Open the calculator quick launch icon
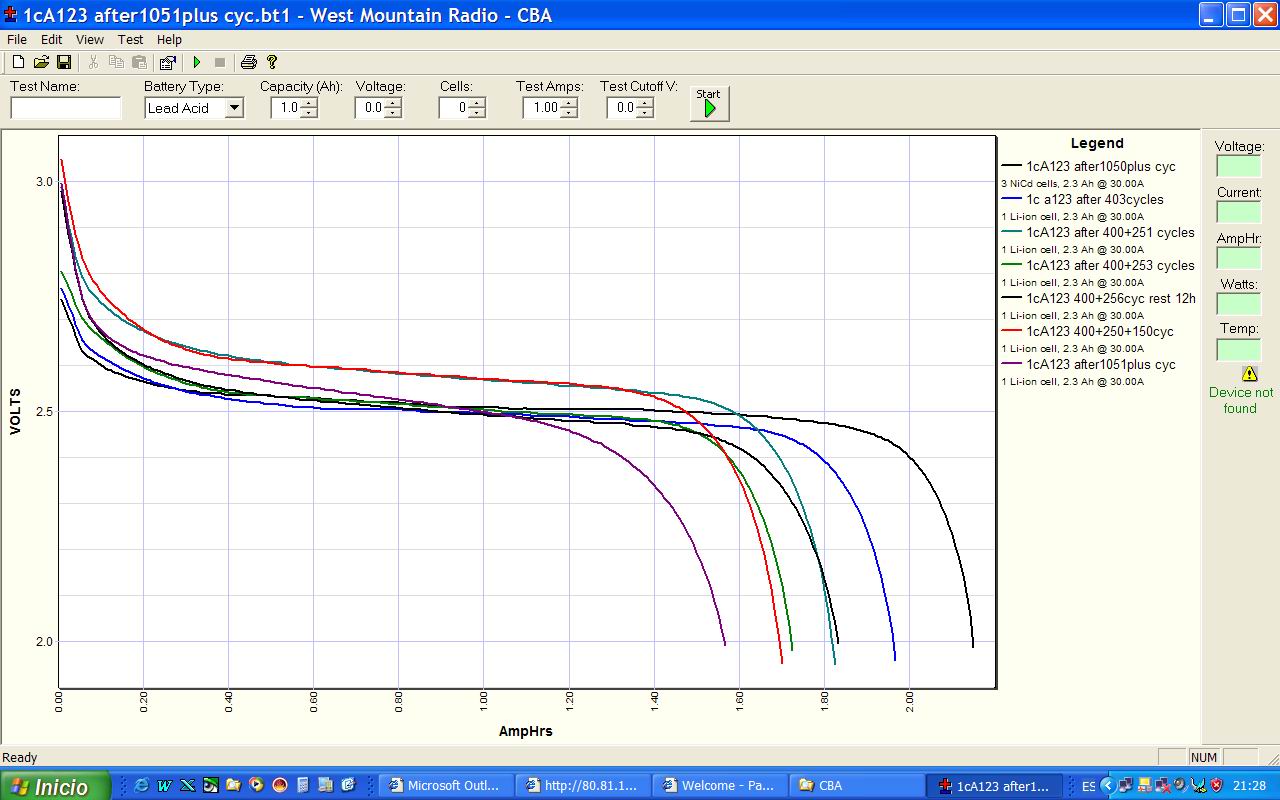This screenshot has width=1280, height=800. coord(303,786)
